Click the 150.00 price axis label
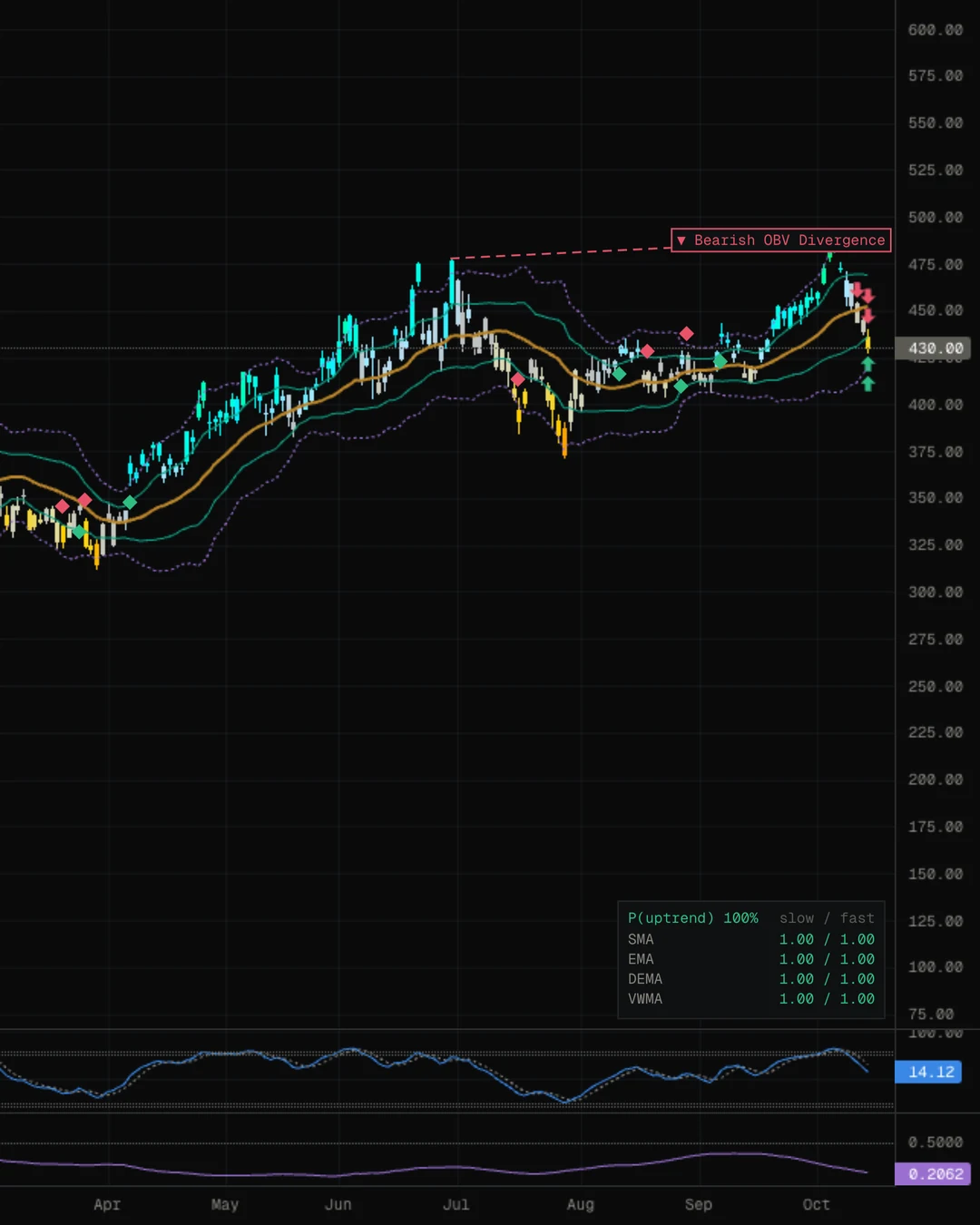The height and width of the screenshot is (1225, 980). tap(936, 874)
